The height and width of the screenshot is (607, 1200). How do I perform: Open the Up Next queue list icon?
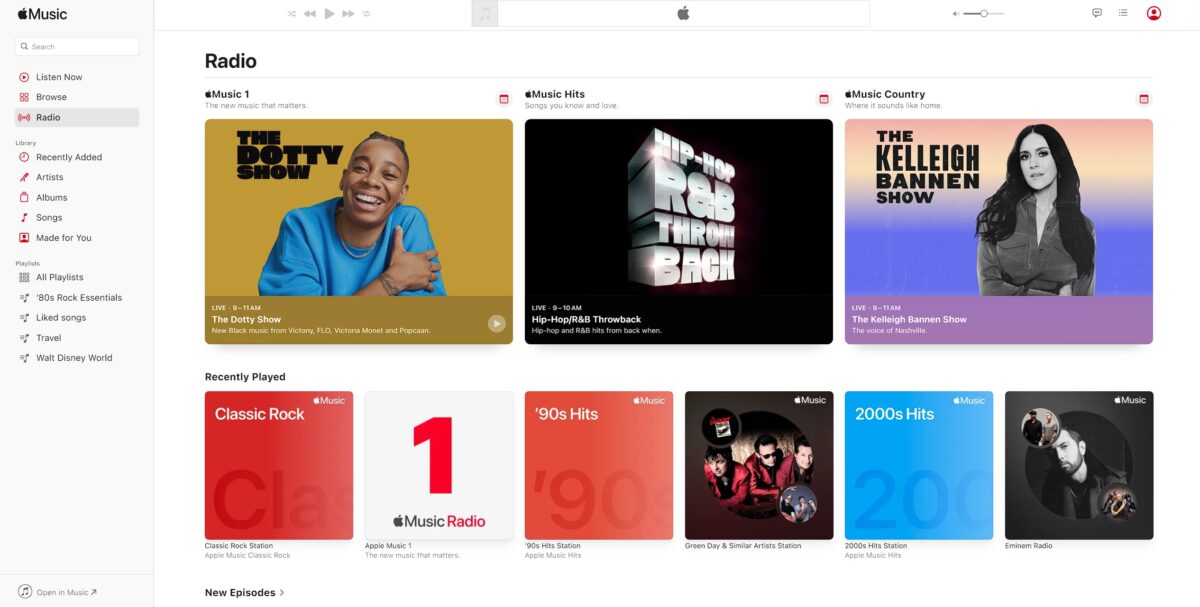pos(1123,13)
